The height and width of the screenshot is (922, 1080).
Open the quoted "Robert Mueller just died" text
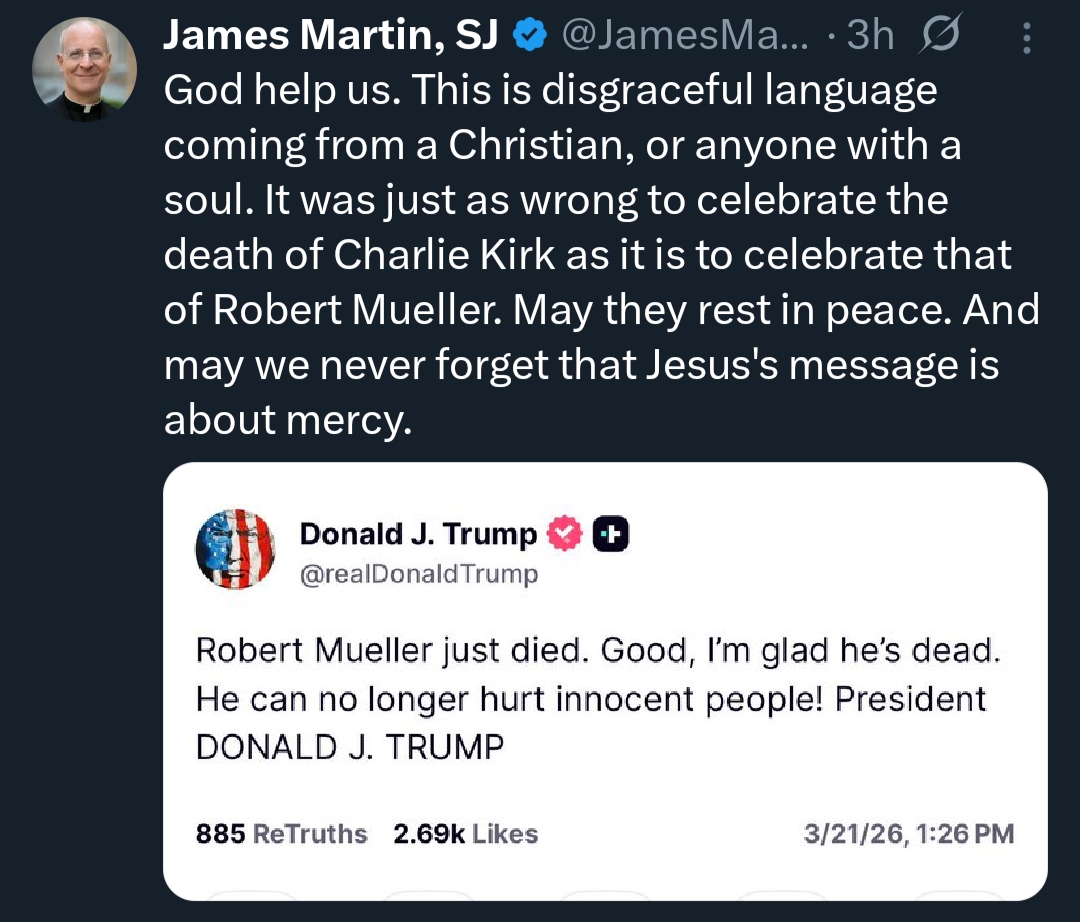click(597, 650)
